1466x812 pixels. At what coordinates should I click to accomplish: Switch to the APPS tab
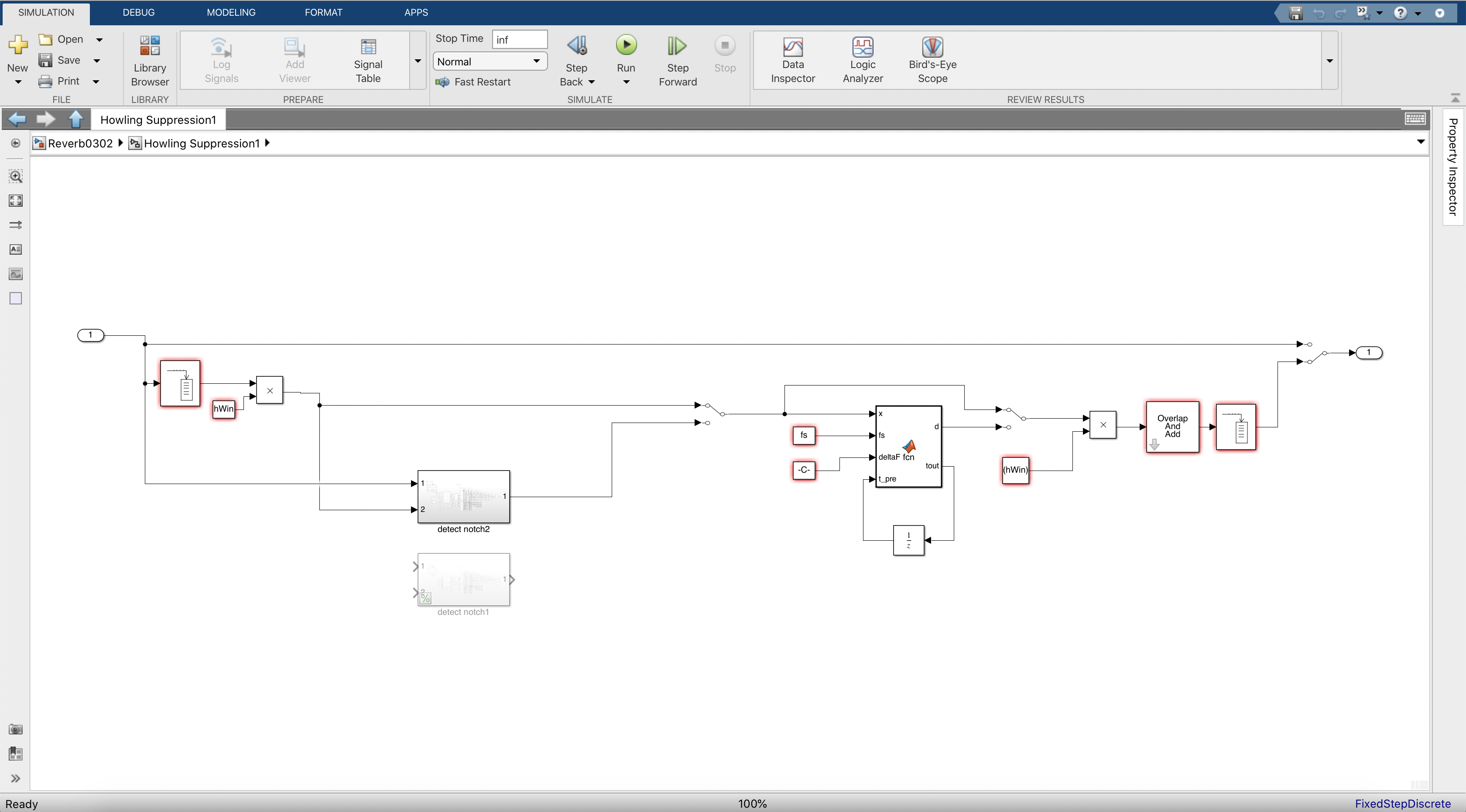pos(416,13)
